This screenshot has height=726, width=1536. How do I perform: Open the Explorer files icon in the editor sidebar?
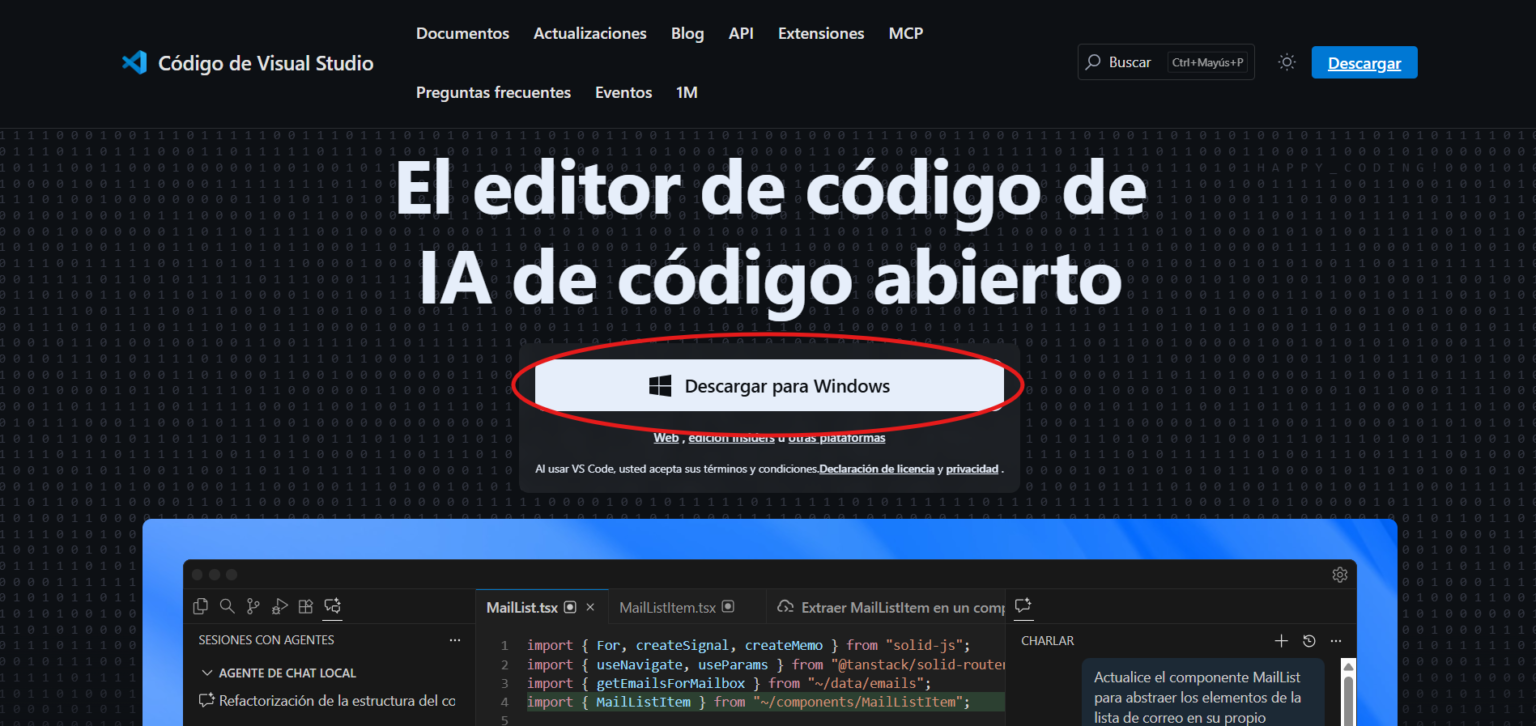point(201,606)
